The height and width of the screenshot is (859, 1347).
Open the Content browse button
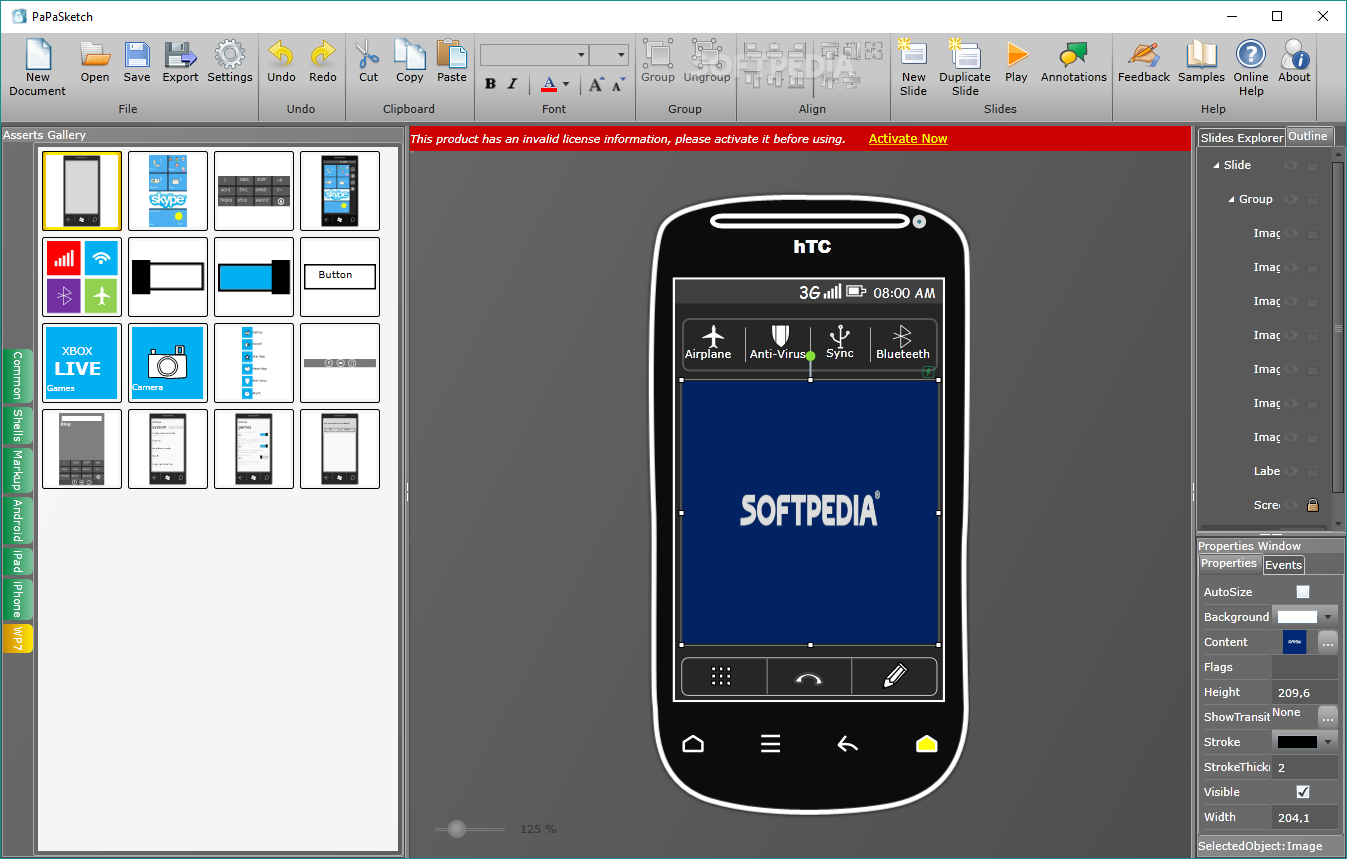coord(1327,643)
